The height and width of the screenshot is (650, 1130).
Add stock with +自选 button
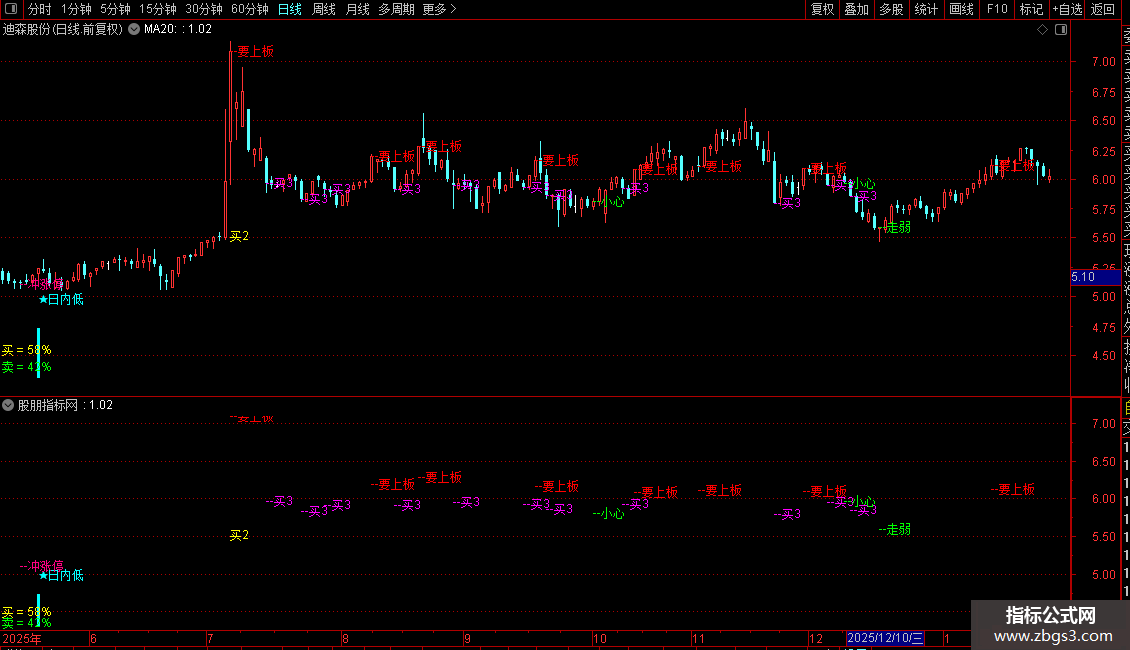pyautogui.click(x=1067, y=9)
